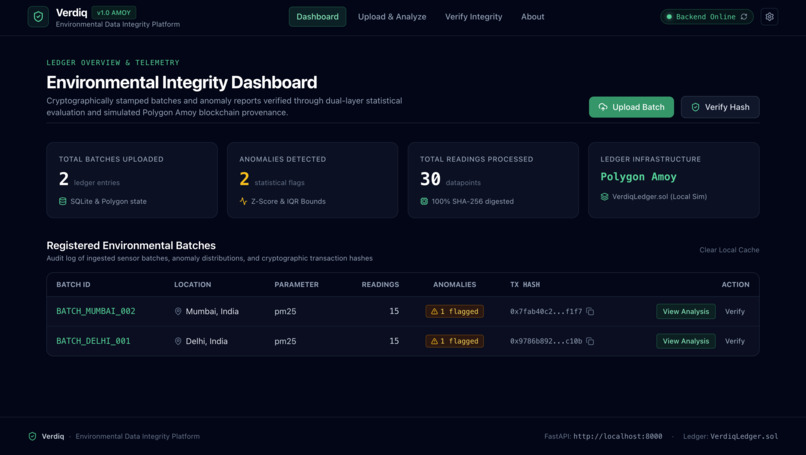The height and width of the screenshot is (455, 806).
Task: Click the Registered Environmental Batches heading
Action: [131, 245]
